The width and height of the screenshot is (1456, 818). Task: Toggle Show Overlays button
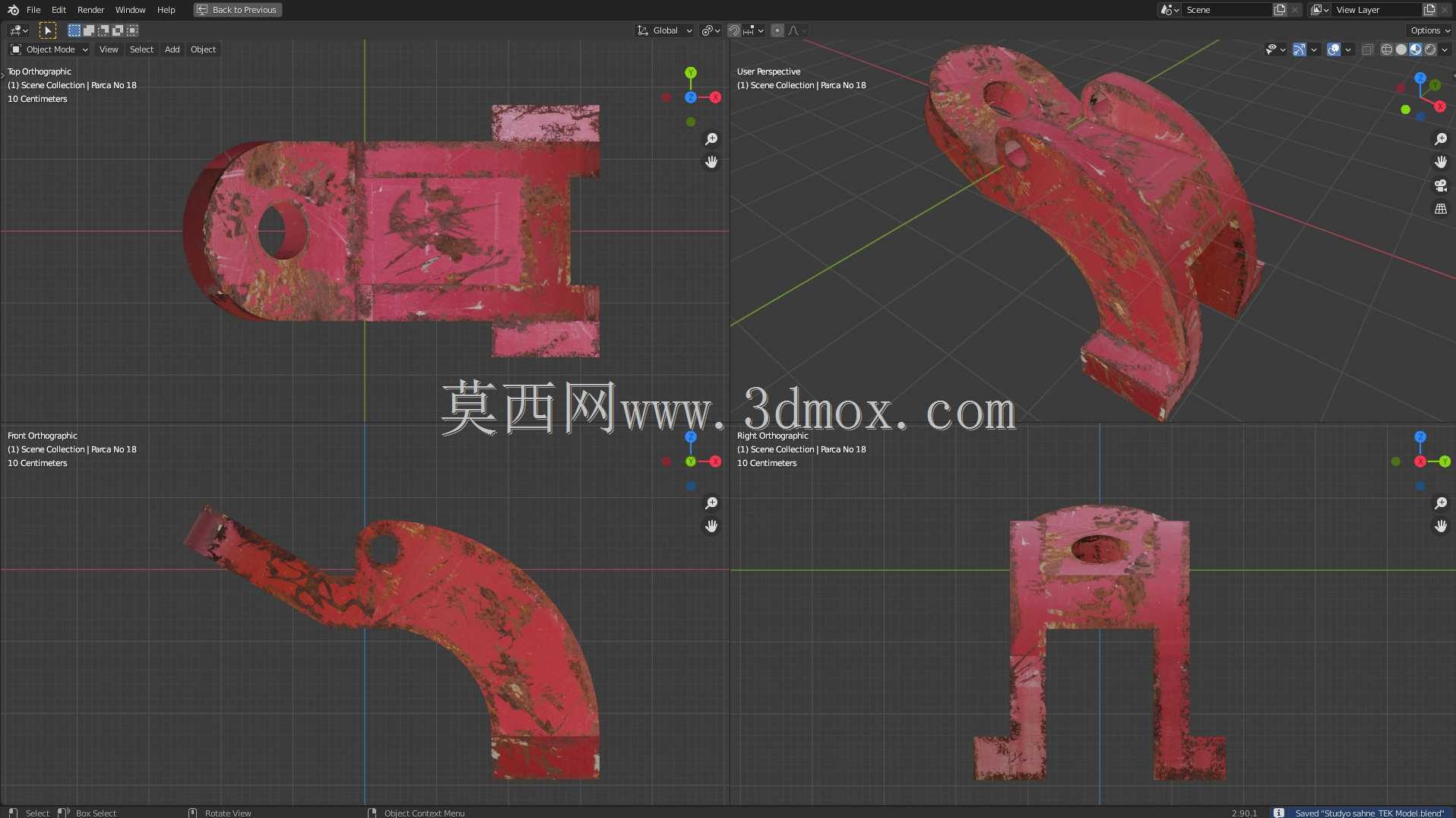tap(1334, 49)
